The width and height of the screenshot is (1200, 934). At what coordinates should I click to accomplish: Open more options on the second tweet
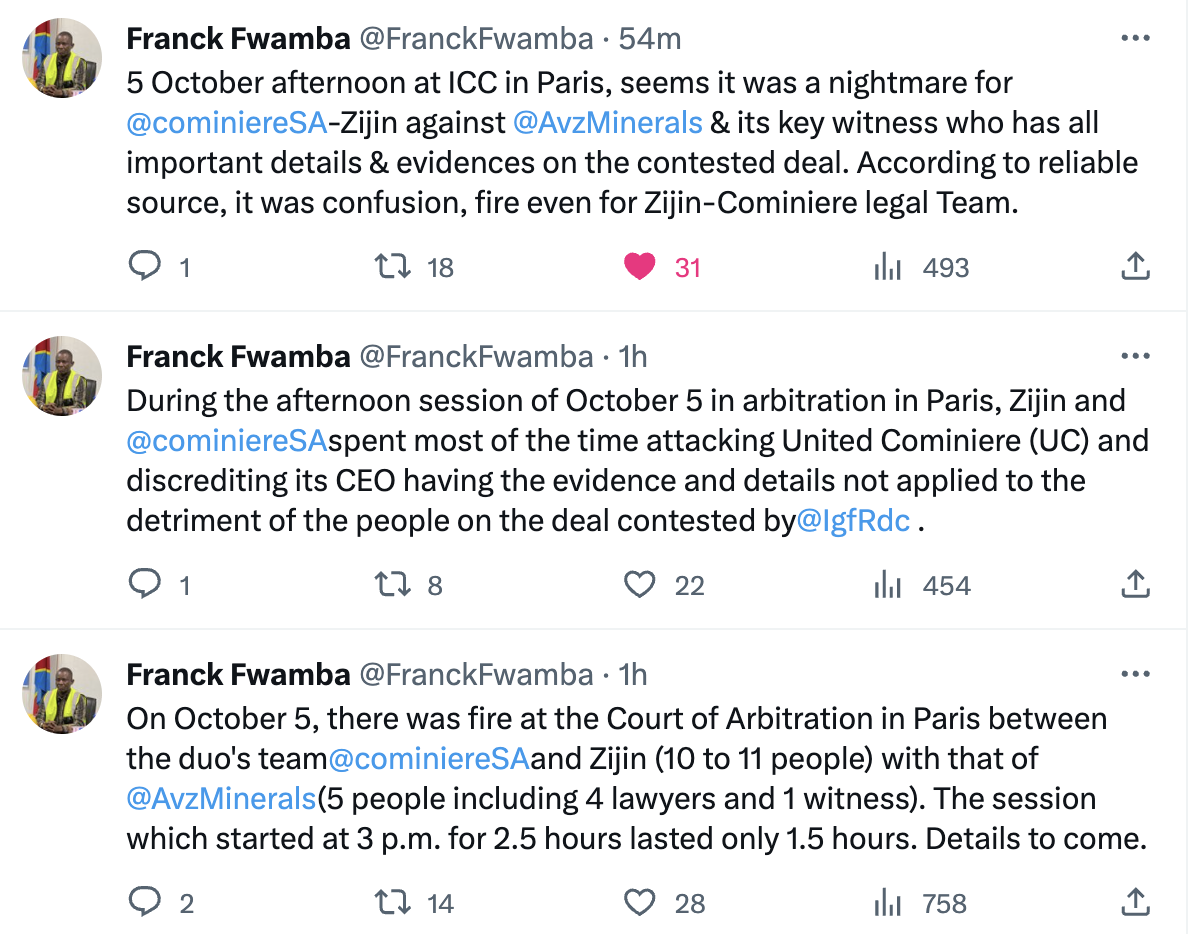(x=1135, y=356)
